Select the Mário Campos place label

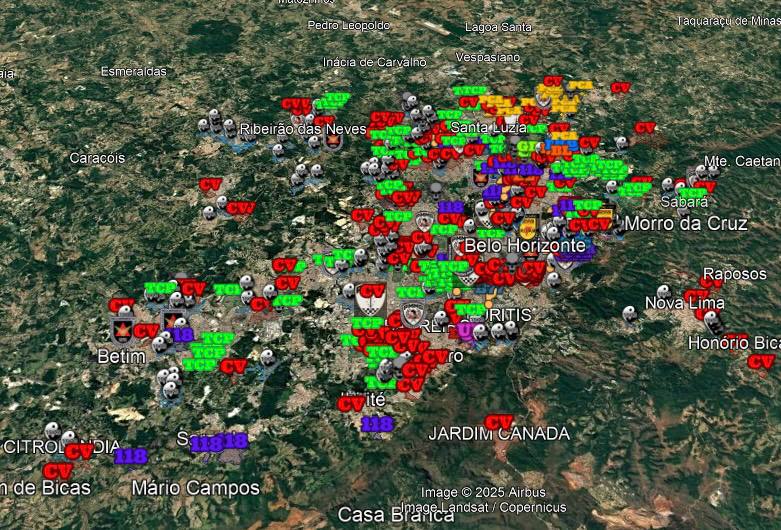(196, 488)
